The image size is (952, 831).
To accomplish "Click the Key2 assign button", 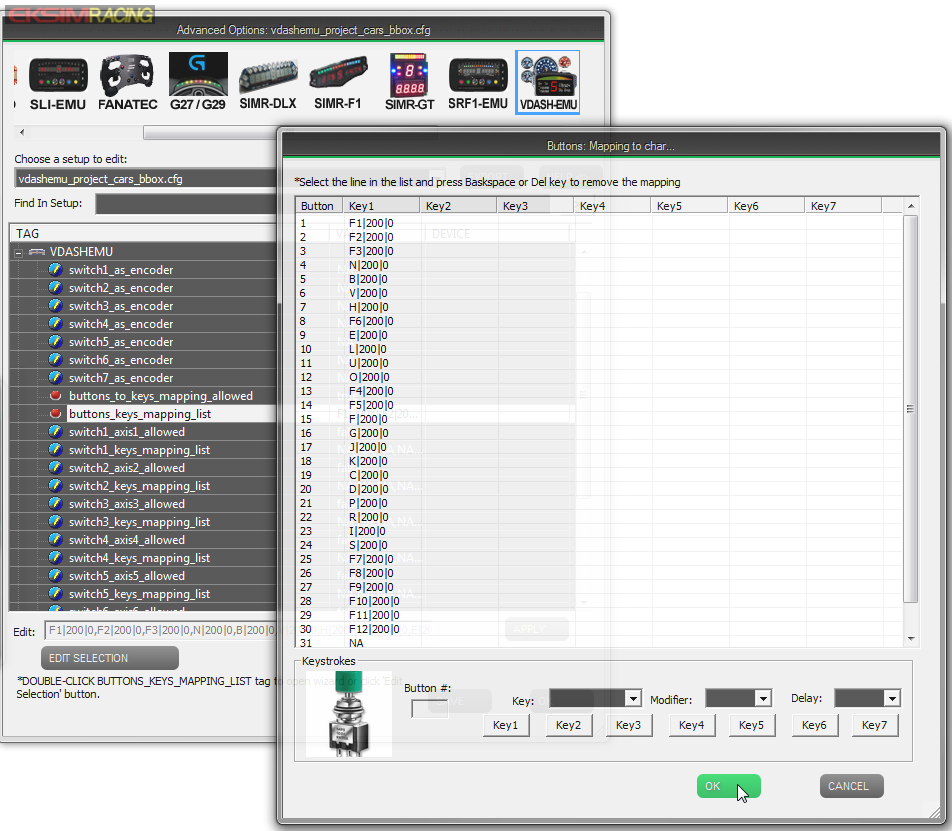I will (x=568, y=725).
